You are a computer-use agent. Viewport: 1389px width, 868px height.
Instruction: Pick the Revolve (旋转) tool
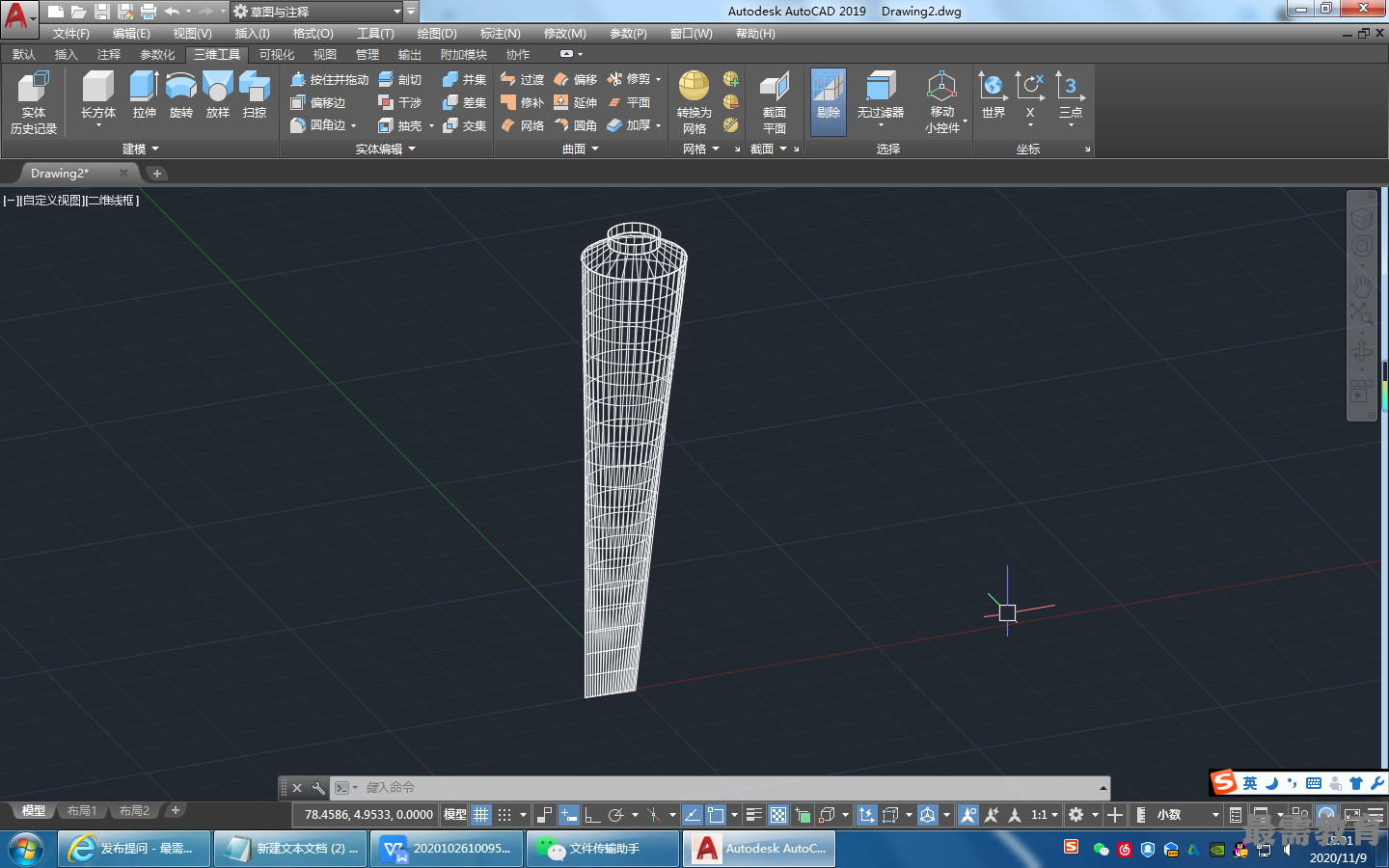[180, 94]
